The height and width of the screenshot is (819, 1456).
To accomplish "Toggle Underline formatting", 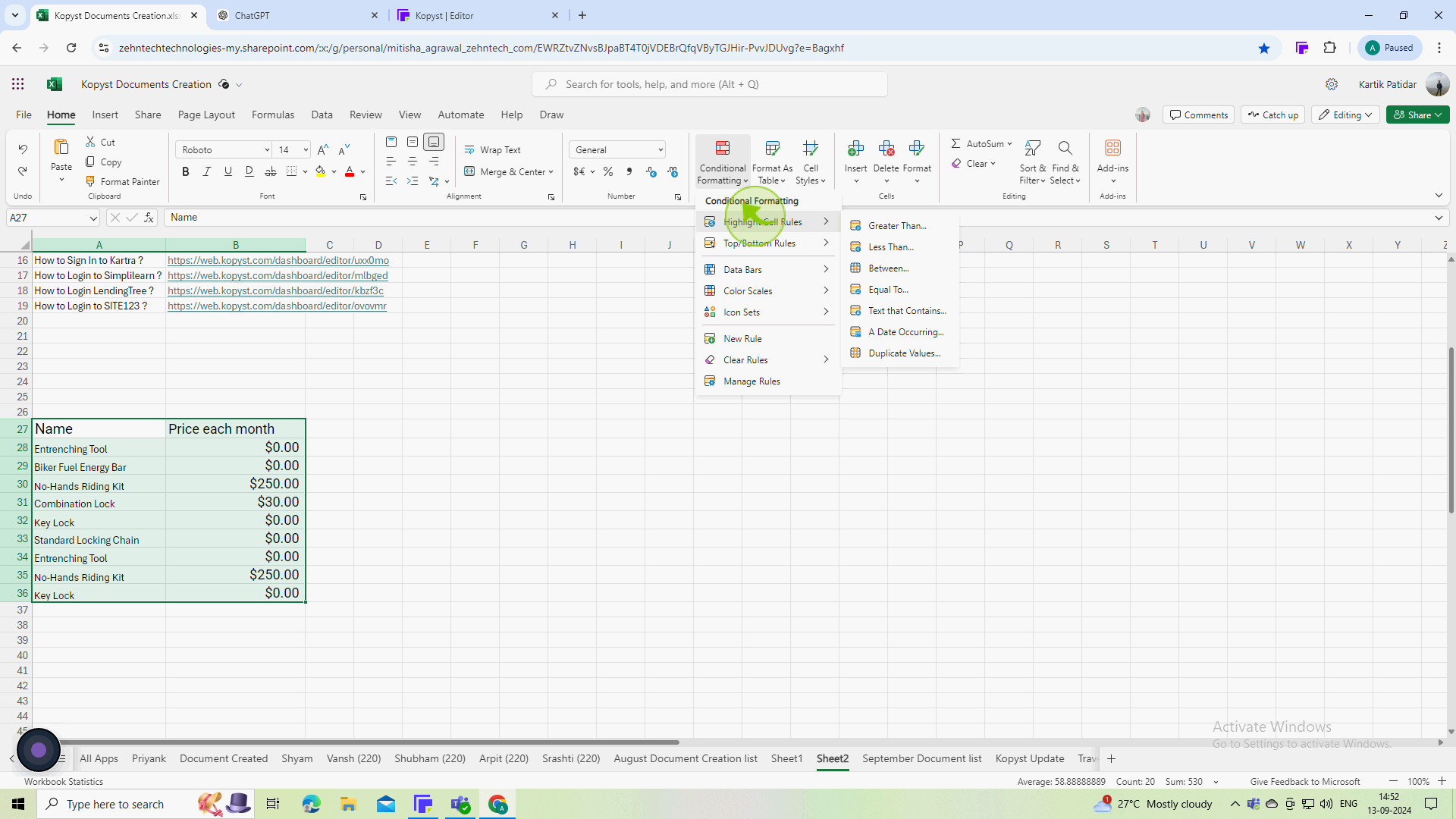I will pos(228,171).
